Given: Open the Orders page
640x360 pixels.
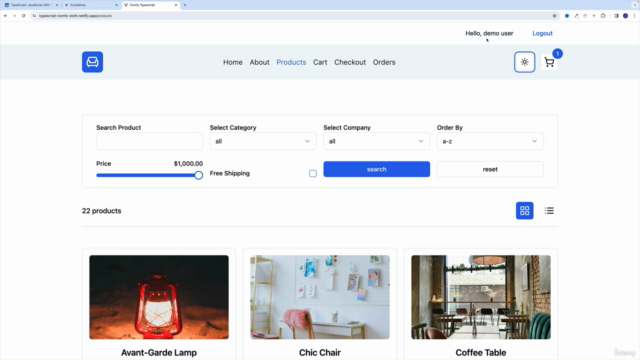Looking at the screenshot, I should click(384, 62).
